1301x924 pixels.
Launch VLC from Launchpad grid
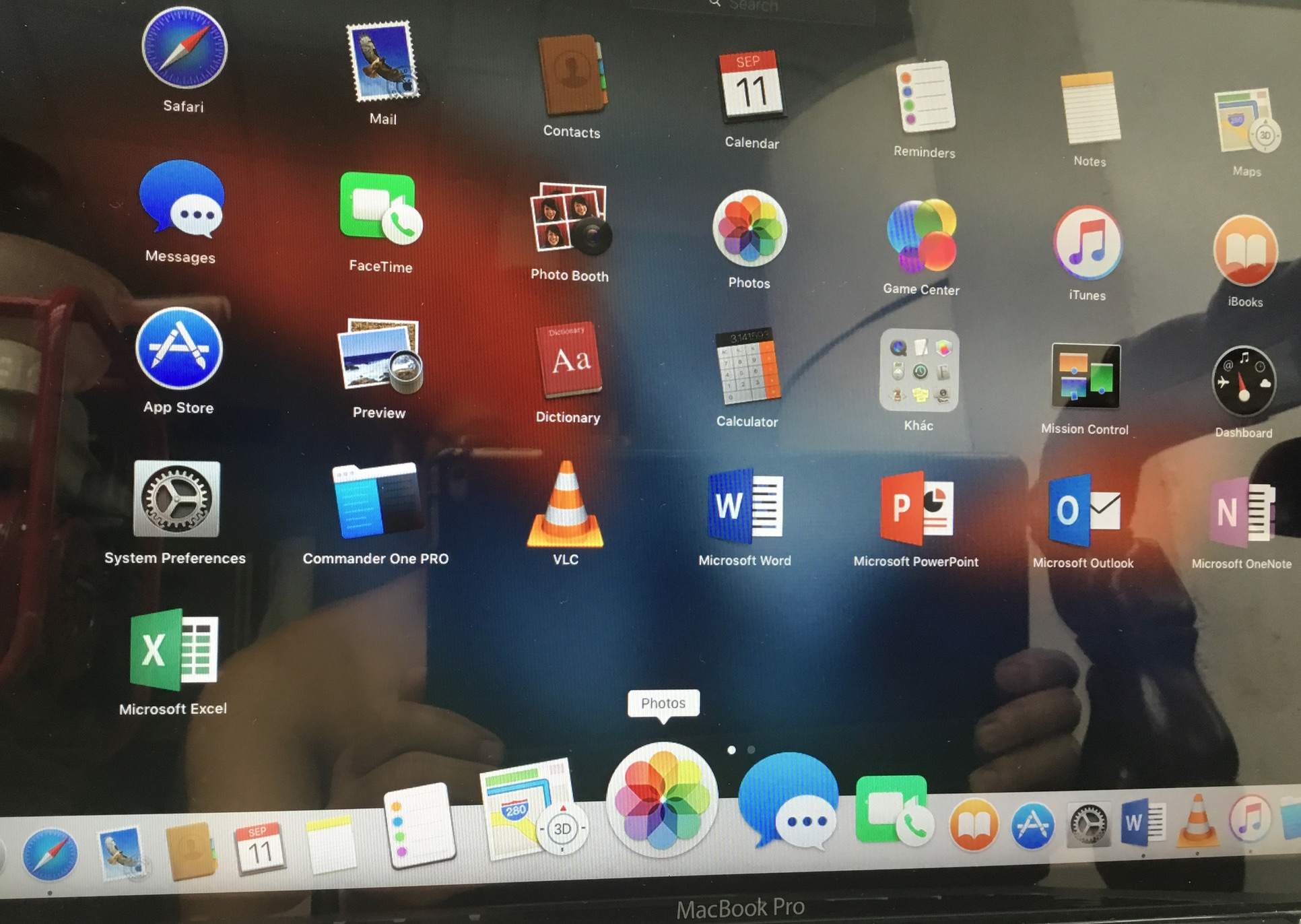click(566, 506)
